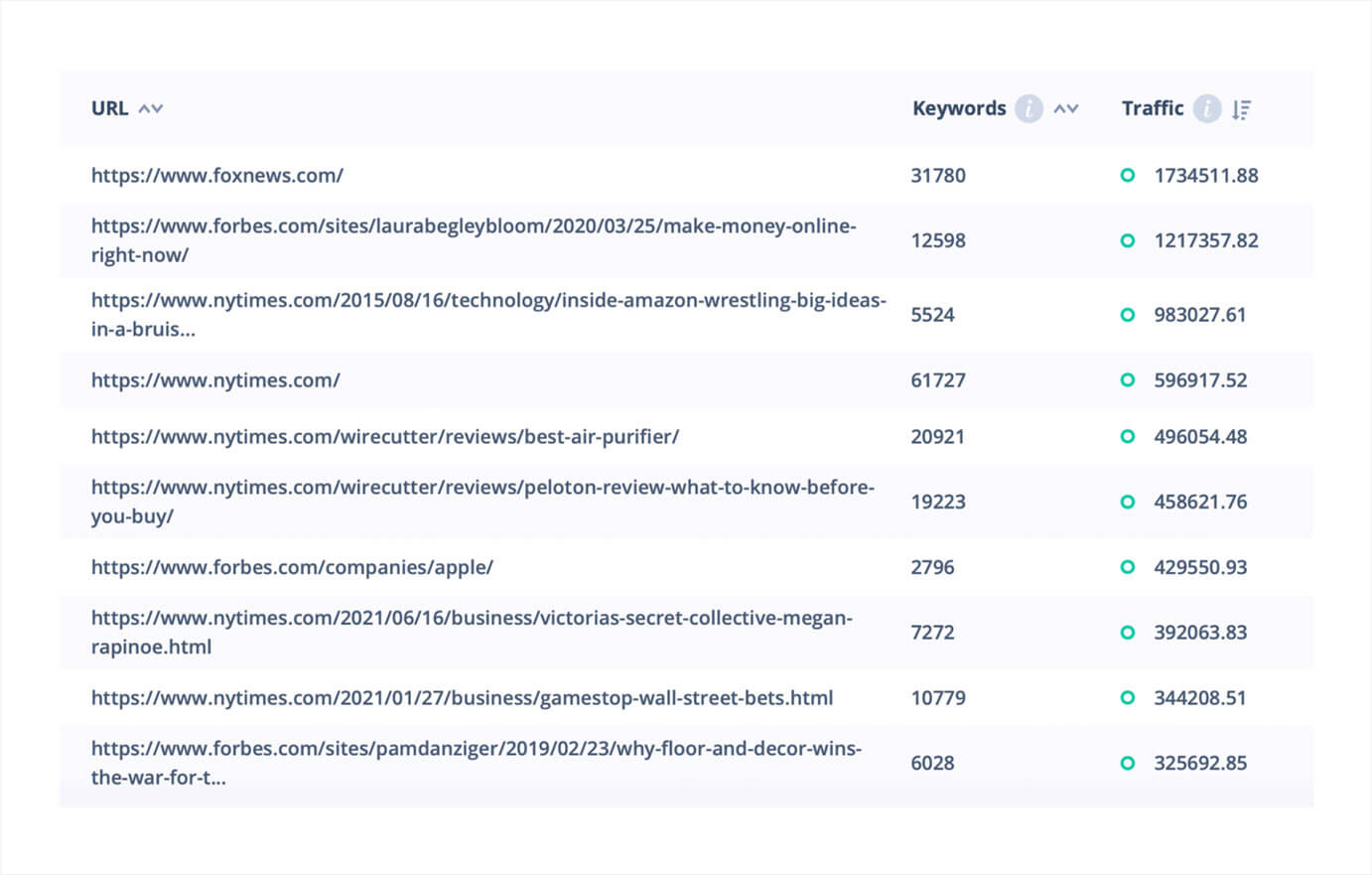Select keywords value 19223
1372x875 pixels.
[938, 502]
